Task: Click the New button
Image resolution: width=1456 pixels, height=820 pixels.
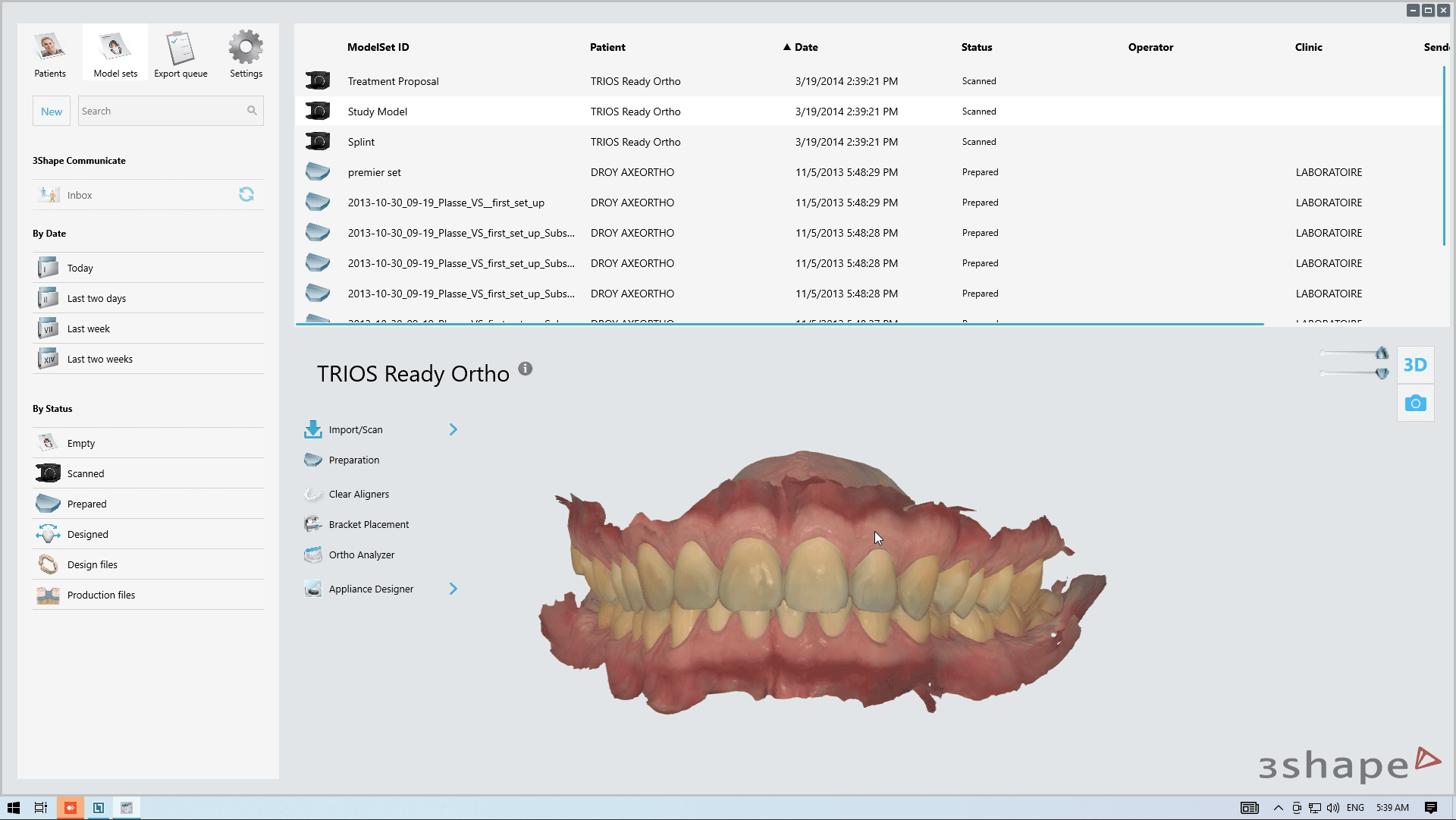Action: pos(52,112)
